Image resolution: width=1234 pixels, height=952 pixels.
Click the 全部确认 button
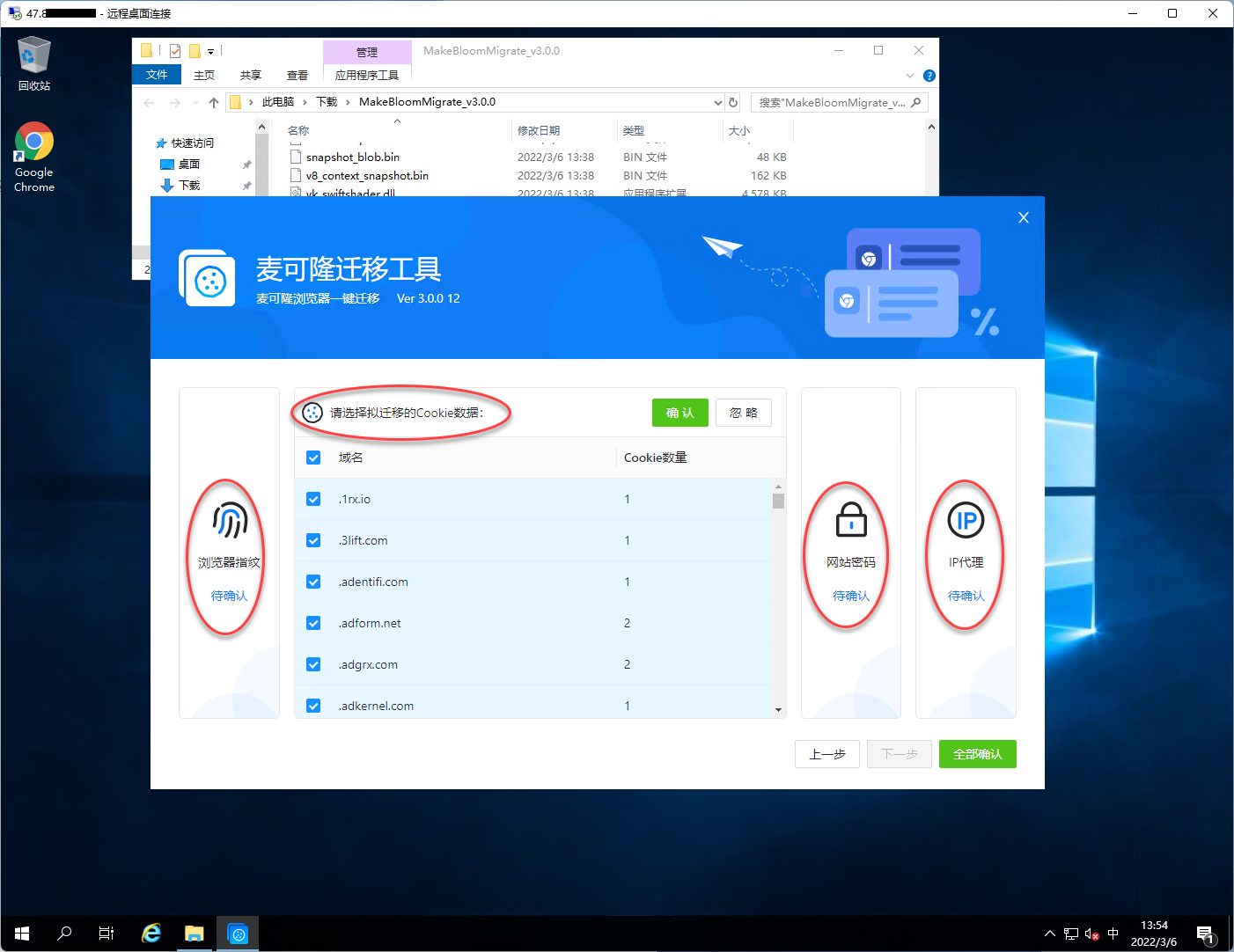pyautogui.click(x=978, y=754)
